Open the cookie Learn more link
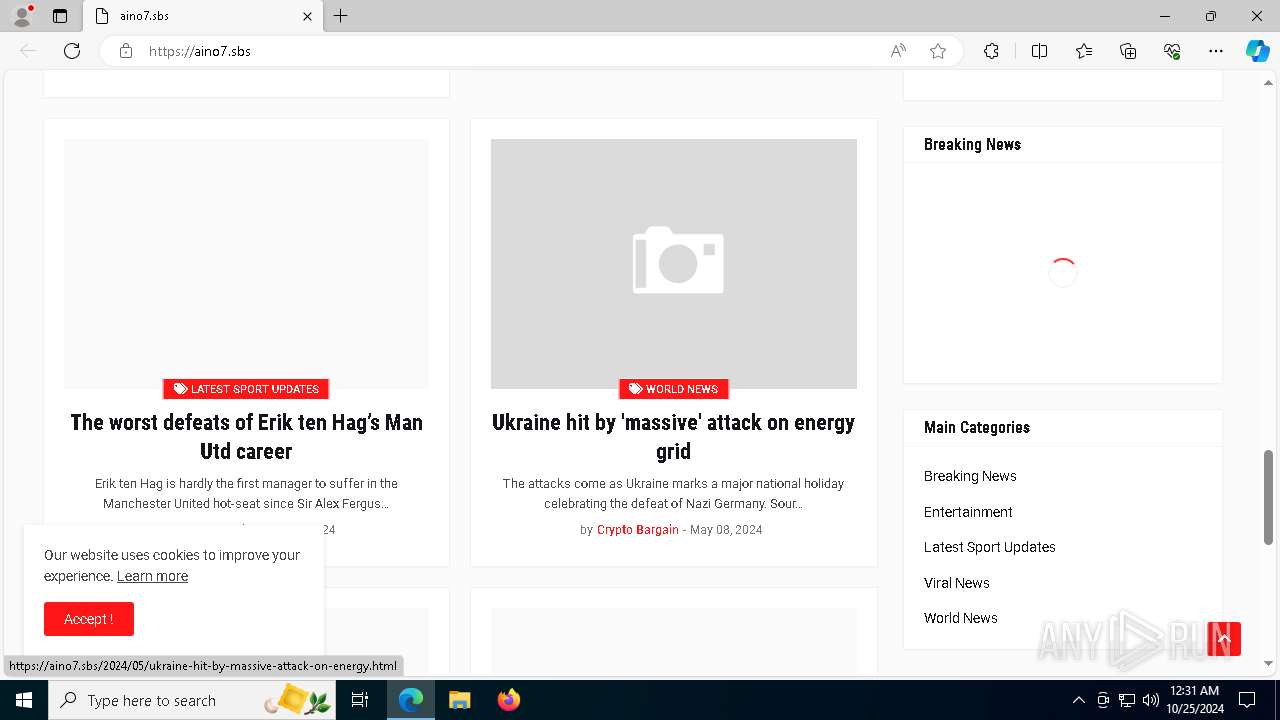The image size is (1280, 720). [x=152, y=576]
